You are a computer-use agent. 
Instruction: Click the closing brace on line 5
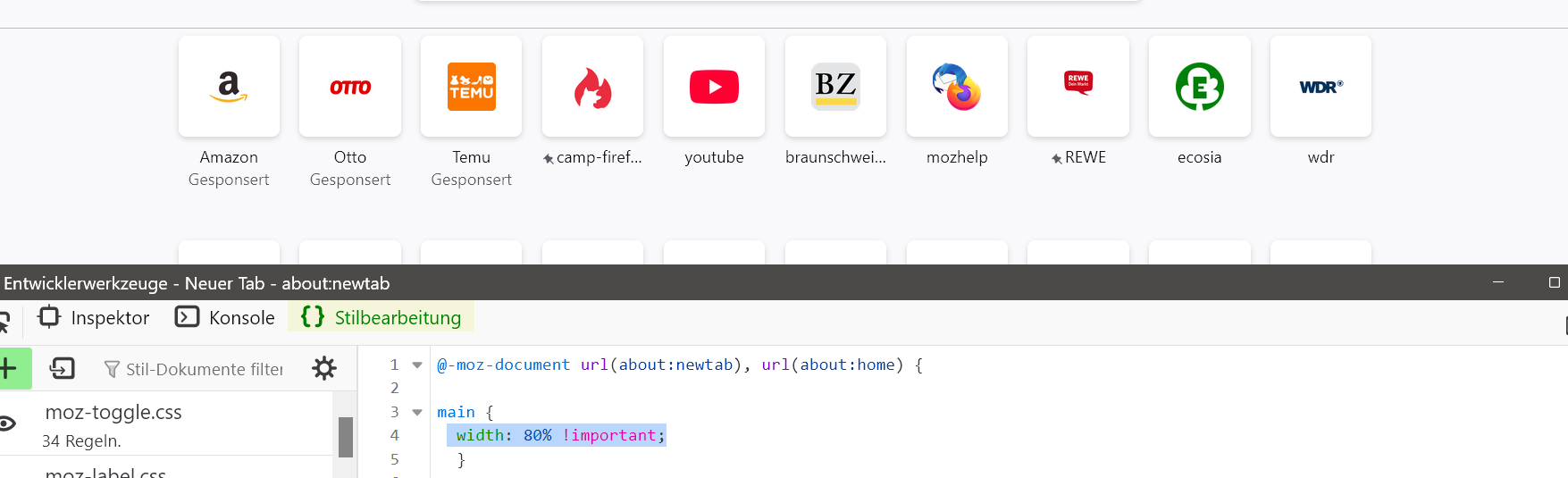(461, 459)
